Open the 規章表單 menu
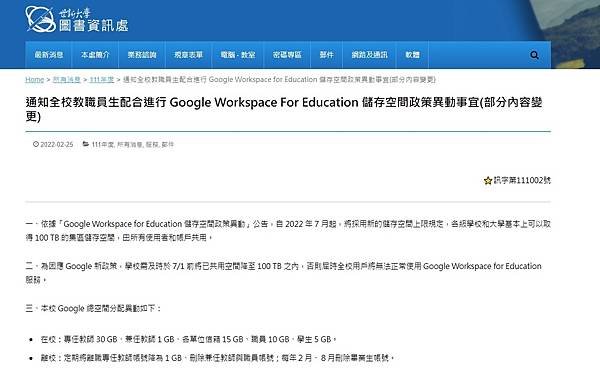600x378 pixels. point(188,55)
